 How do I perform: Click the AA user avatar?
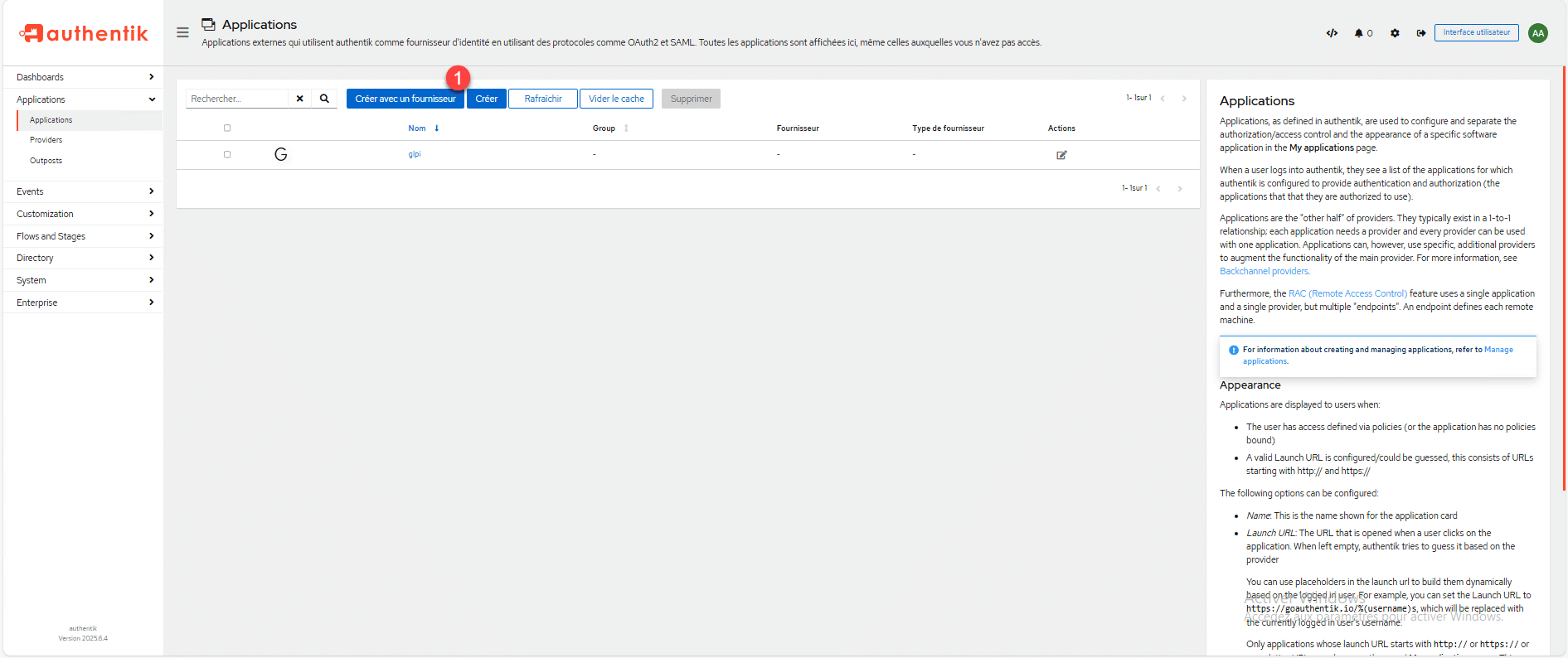[x=1537, y=33]
